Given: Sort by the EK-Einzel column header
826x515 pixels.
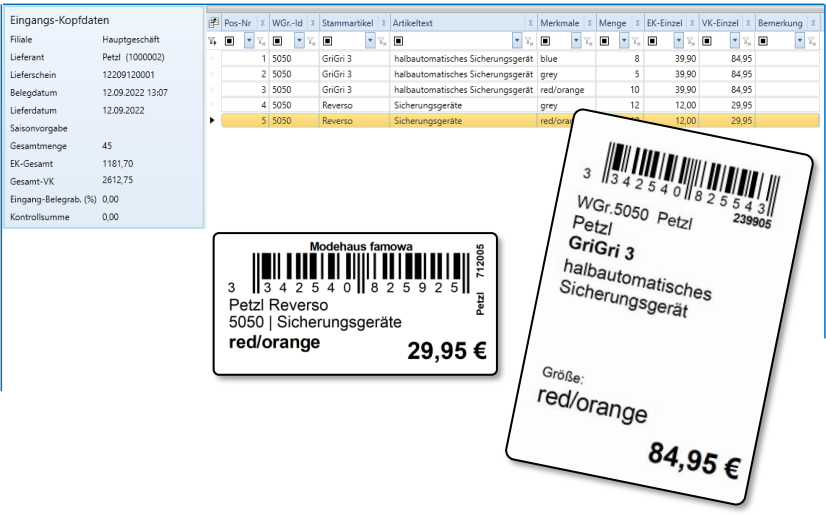Looking at the screenshot, I should tap(665, 23).
